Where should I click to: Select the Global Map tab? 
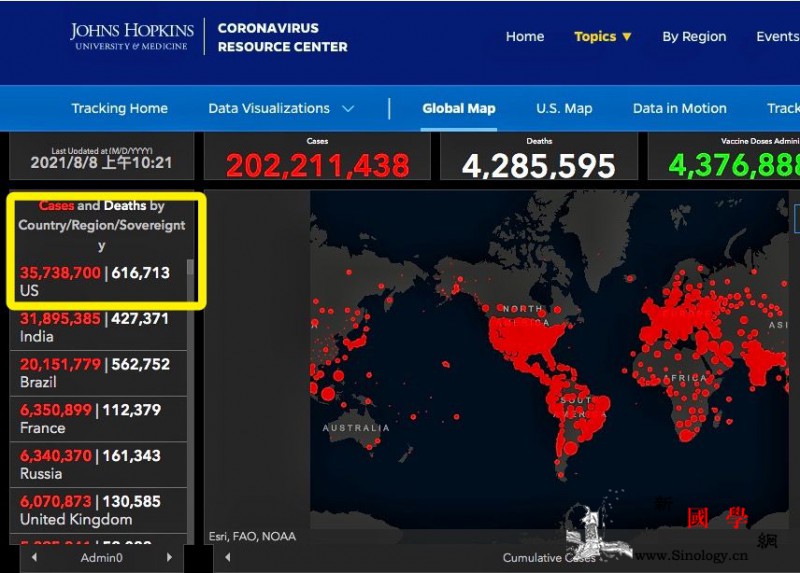click(x=459, y=108)
